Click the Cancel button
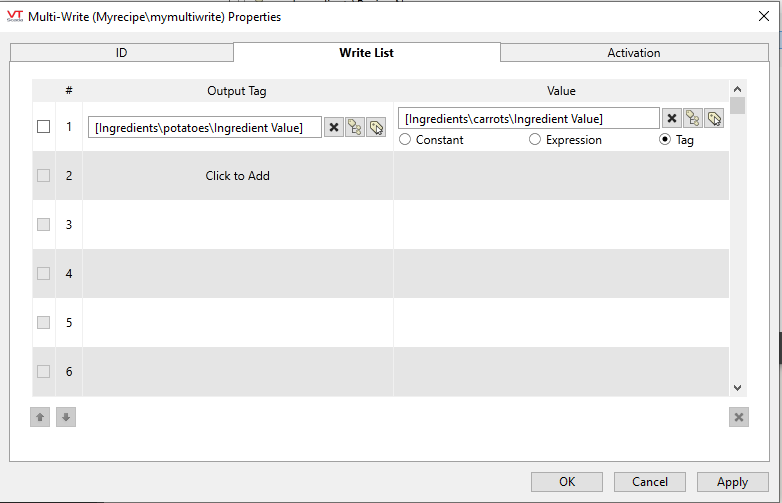The width and height of the screenshot is (782, 503). tap(650, 482)
